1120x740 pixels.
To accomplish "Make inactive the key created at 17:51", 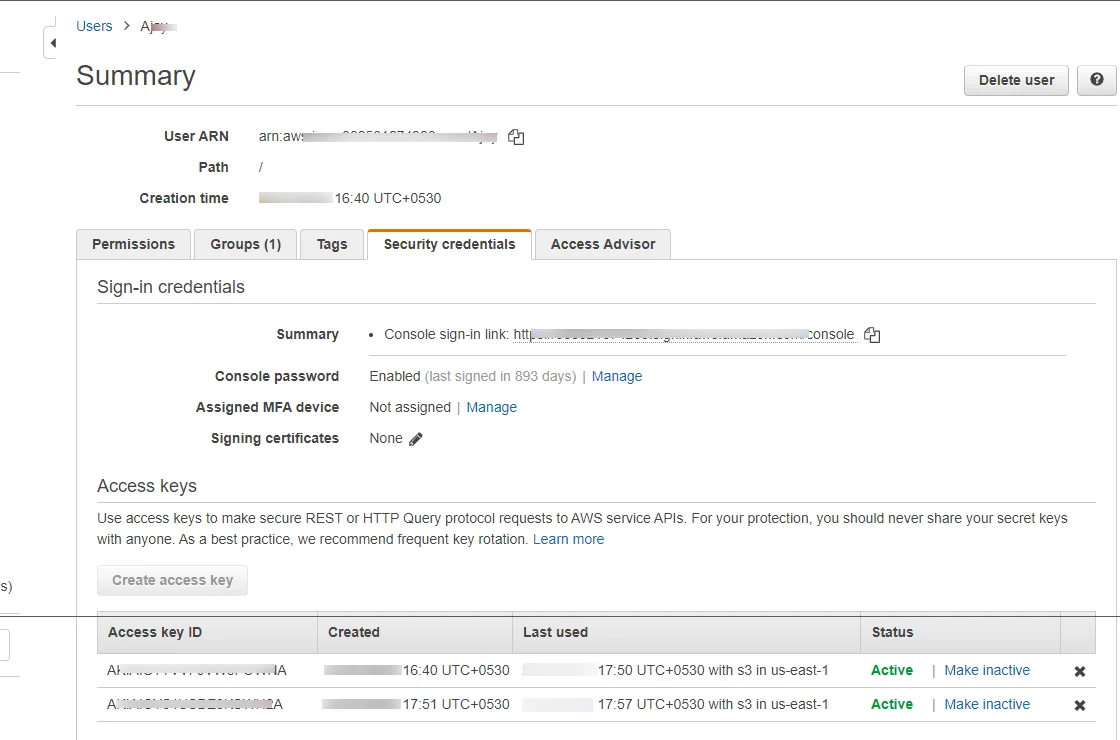I will [x=987, y=704].
